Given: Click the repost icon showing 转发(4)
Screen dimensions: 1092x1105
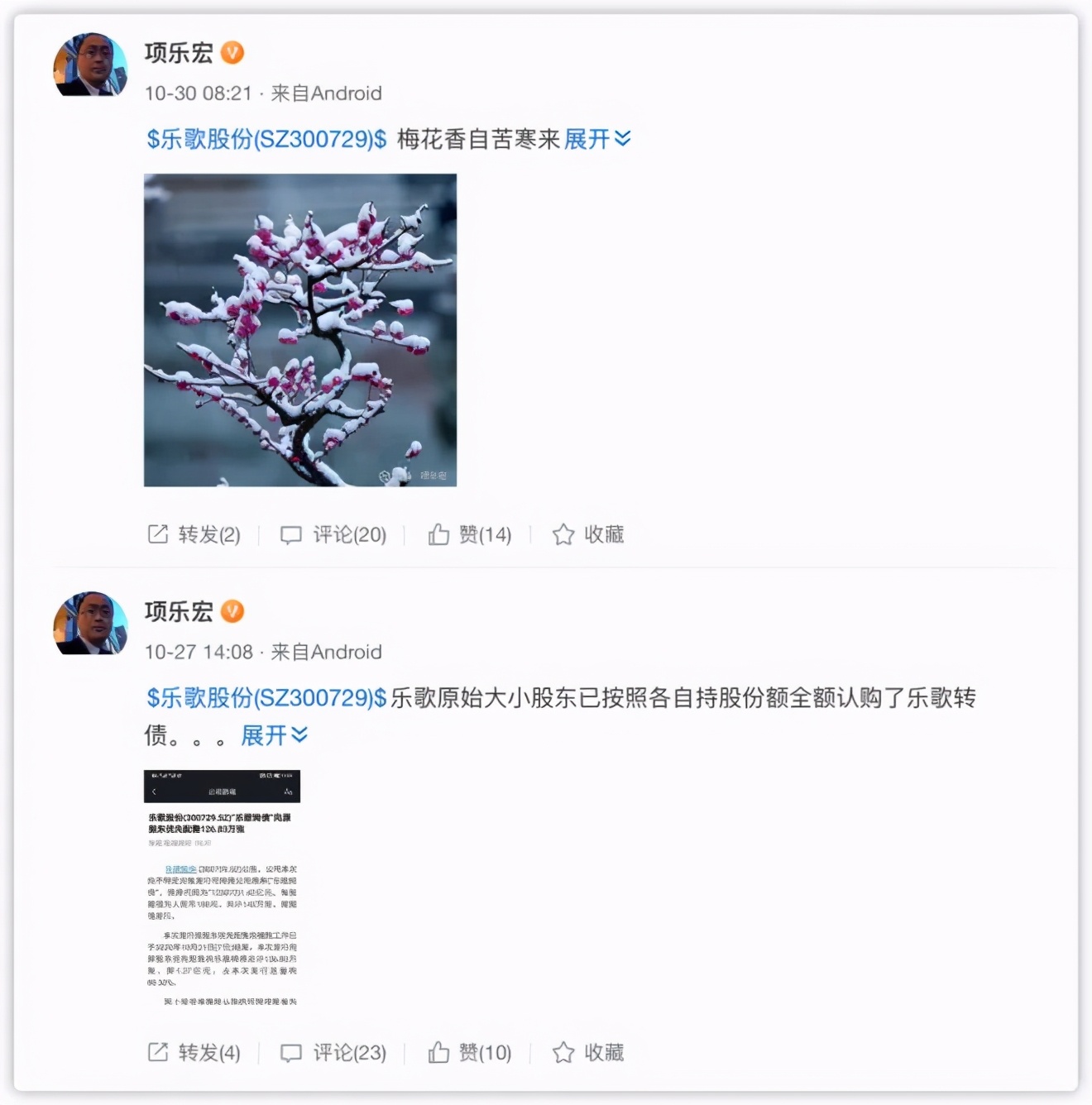Looking at the screenshot, I should tap(158, 1052).
